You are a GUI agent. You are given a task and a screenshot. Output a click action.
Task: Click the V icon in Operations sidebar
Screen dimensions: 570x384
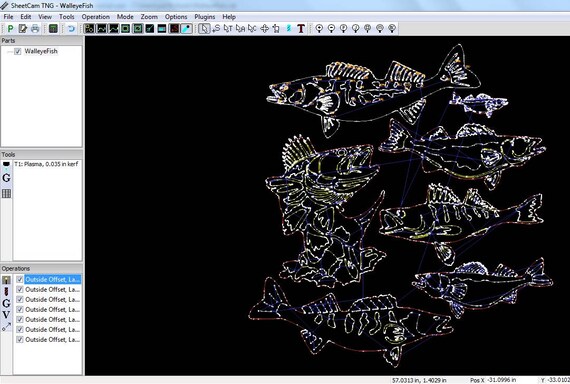6,315
